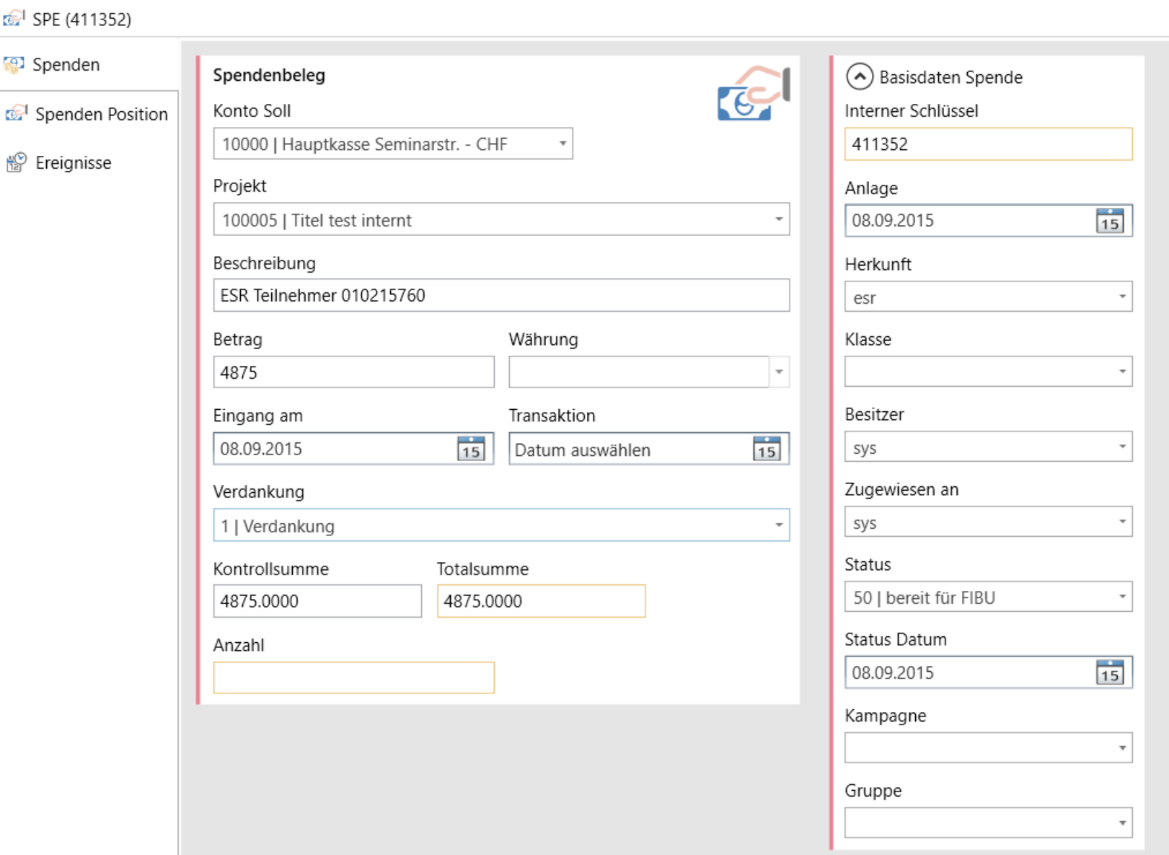Screen dimensions: 1169x855
Task: Open the Konto Soll dropdown
Action: tap(562, 144)
